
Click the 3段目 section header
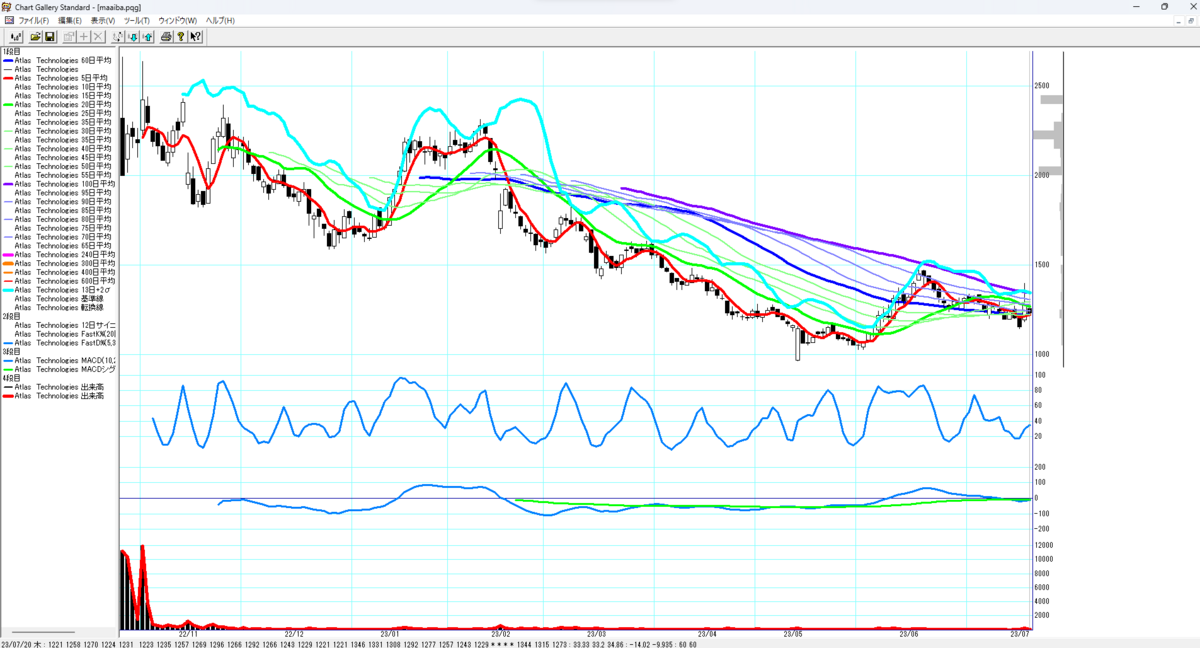(10, 352)
